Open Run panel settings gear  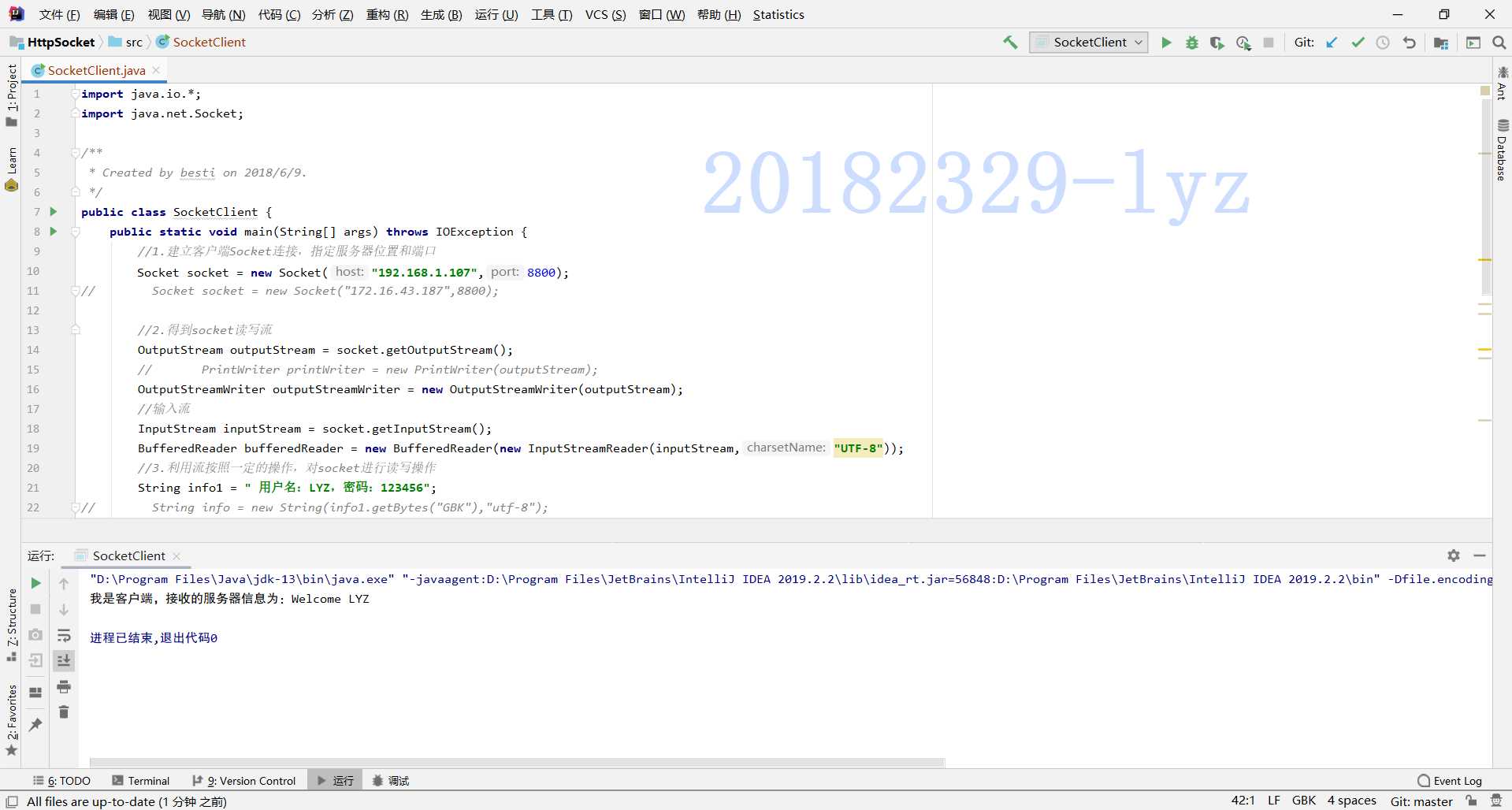(x=1454, y=555)
